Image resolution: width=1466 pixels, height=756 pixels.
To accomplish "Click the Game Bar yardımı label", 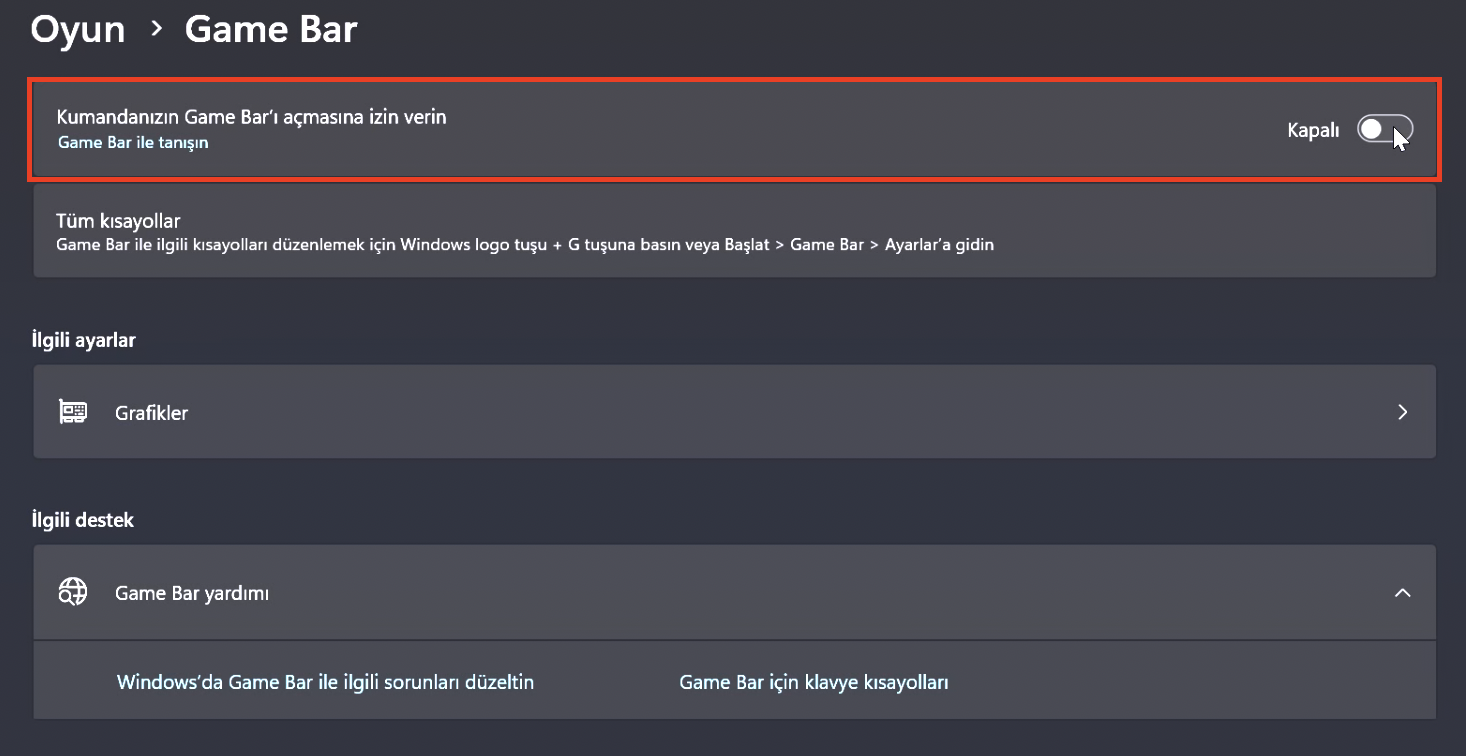I will point(192,593).
